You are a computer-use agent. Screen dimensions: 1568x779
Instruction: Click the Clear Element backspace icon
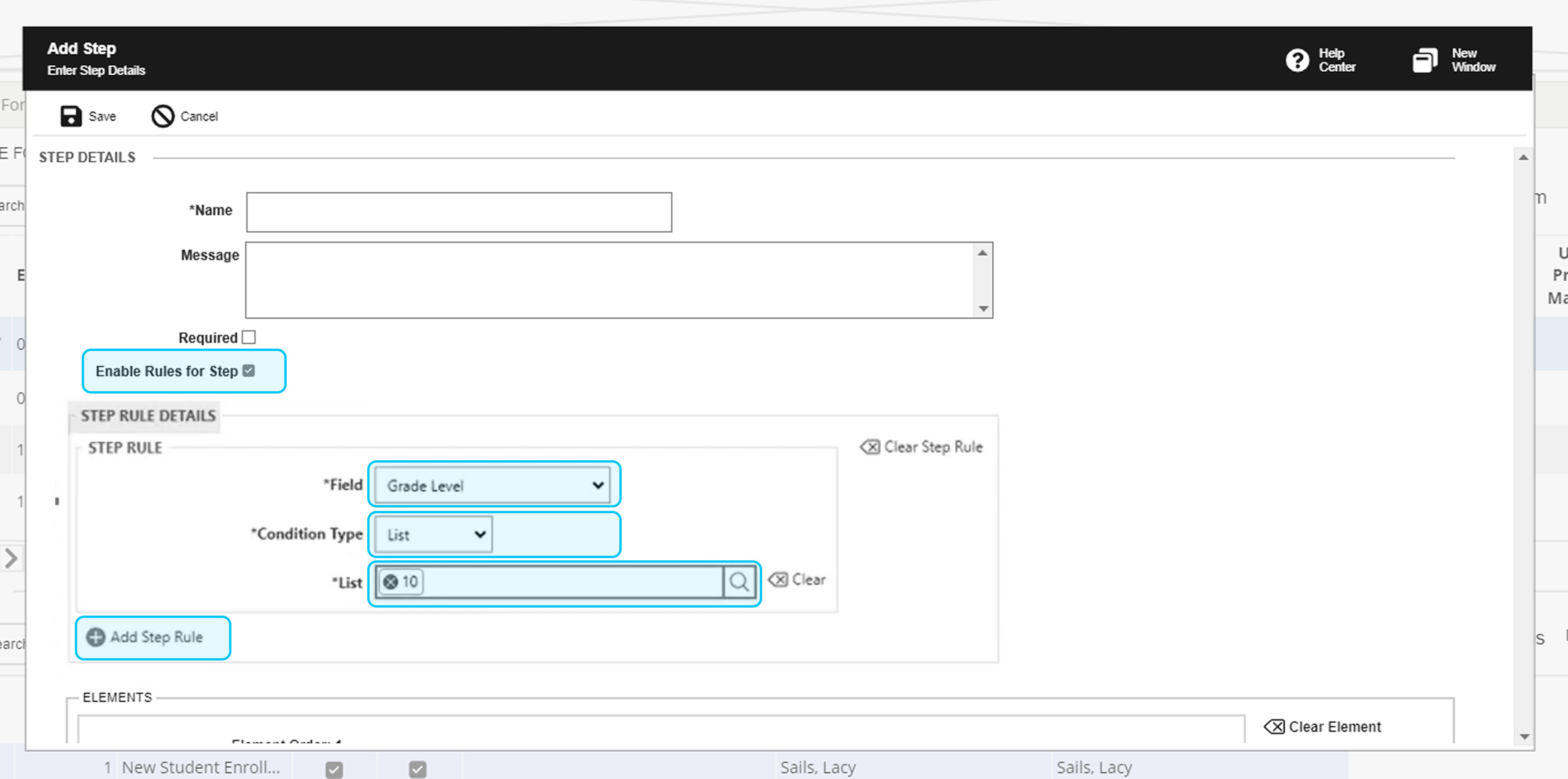(1274, 727)
